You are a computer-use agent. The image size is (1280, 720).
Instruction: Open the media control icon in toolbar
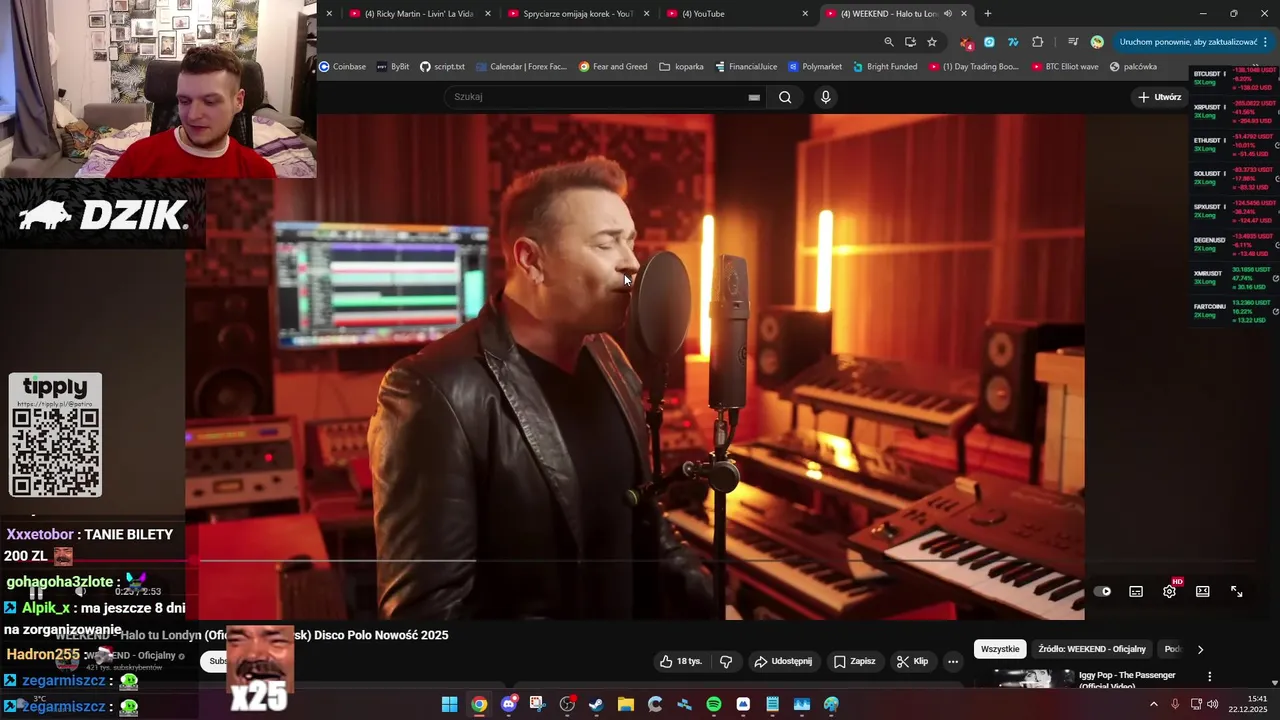pos(1073,42)
